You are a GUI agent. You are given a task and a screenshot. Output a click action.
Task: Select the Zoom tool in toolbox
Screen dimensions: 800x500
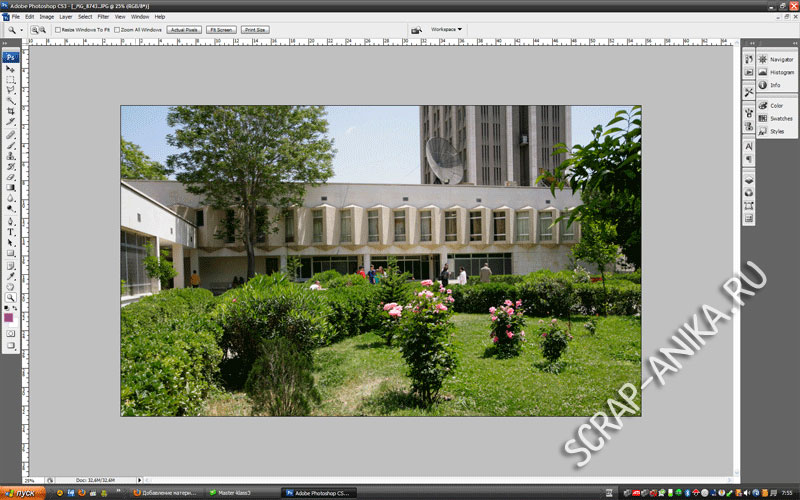coord(11,297)
